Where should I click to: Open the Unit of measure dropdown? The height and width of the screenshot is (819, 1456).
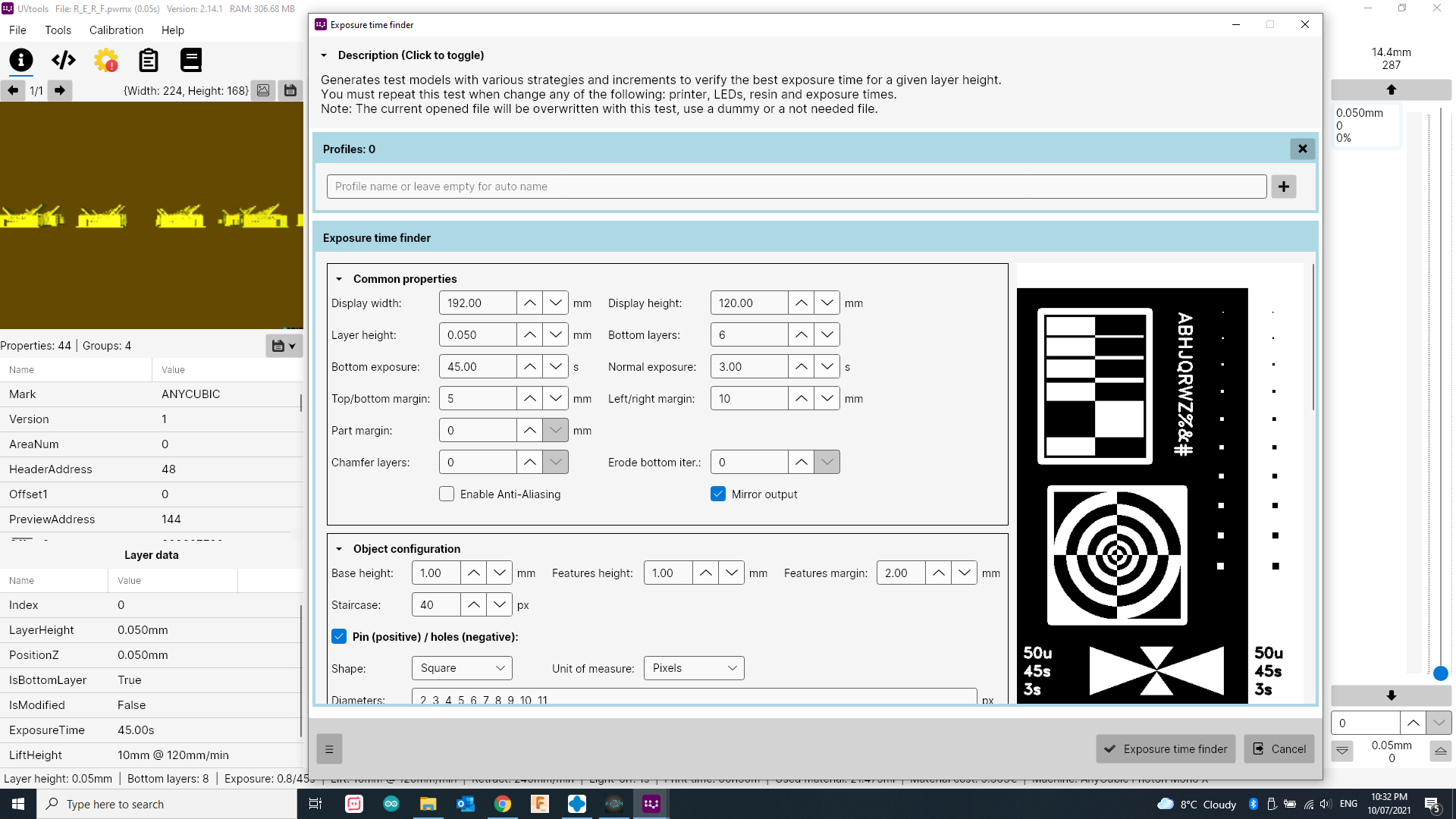point(693,668)
